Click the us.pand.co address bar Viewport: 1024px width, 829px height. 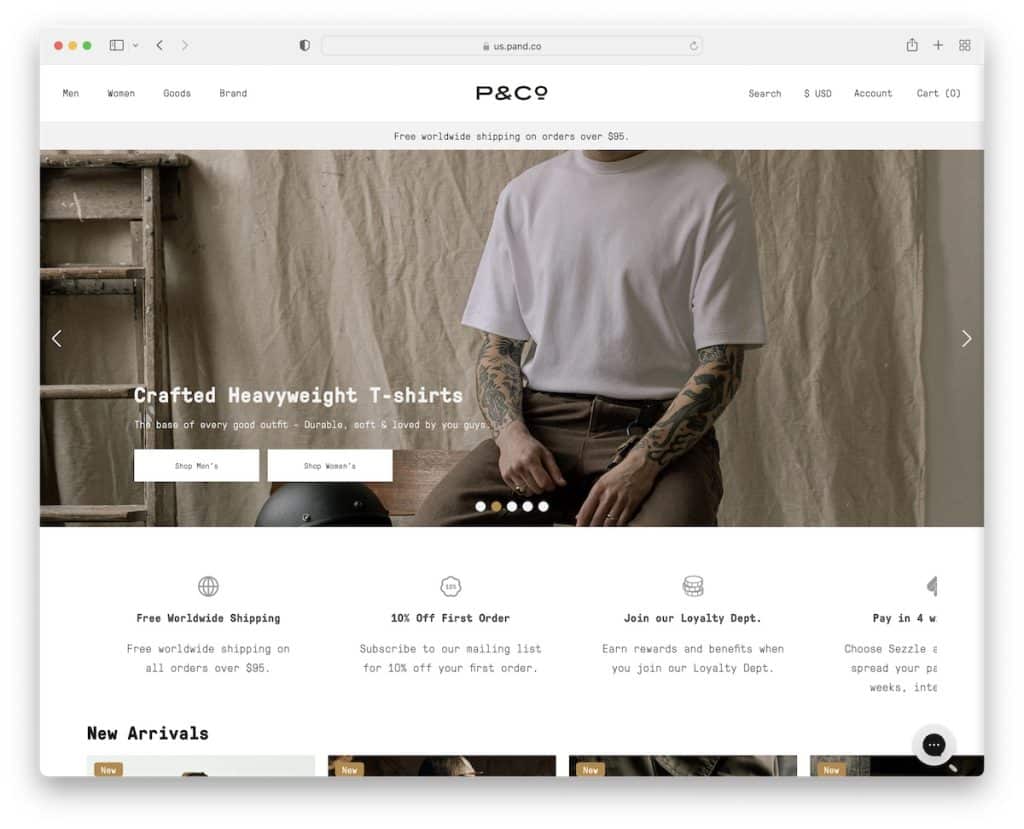[512, 46]
